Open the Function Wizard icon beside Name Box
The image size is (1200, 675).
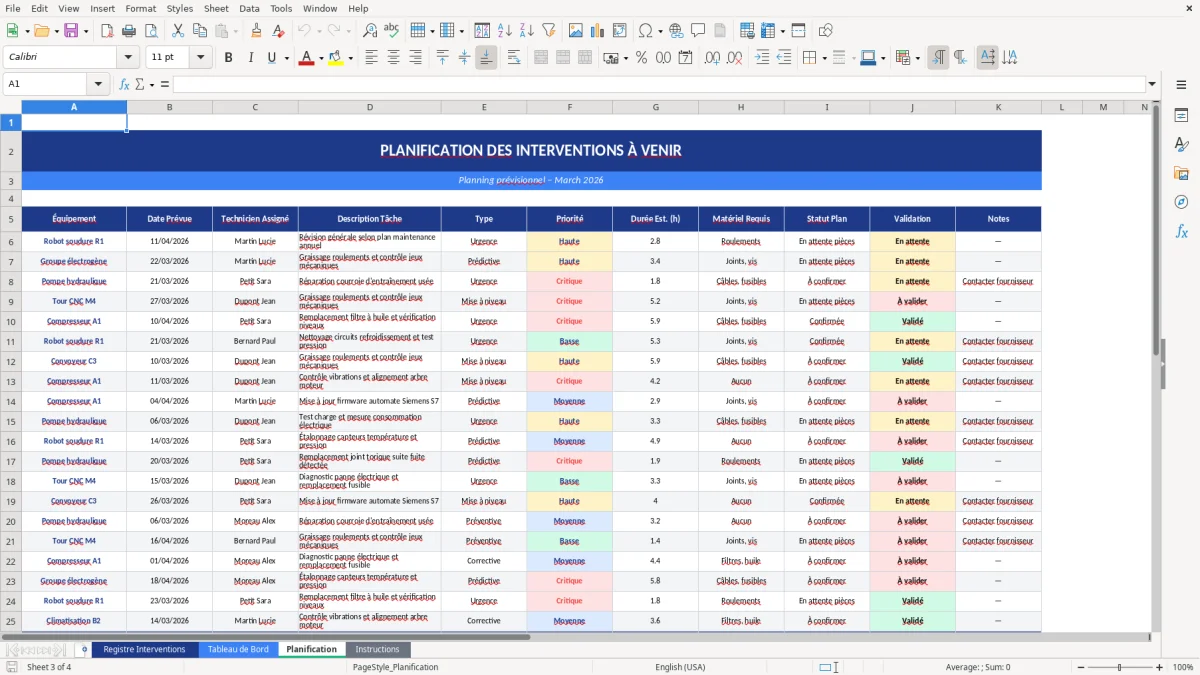pyautogui.click(x=124, y=84)
